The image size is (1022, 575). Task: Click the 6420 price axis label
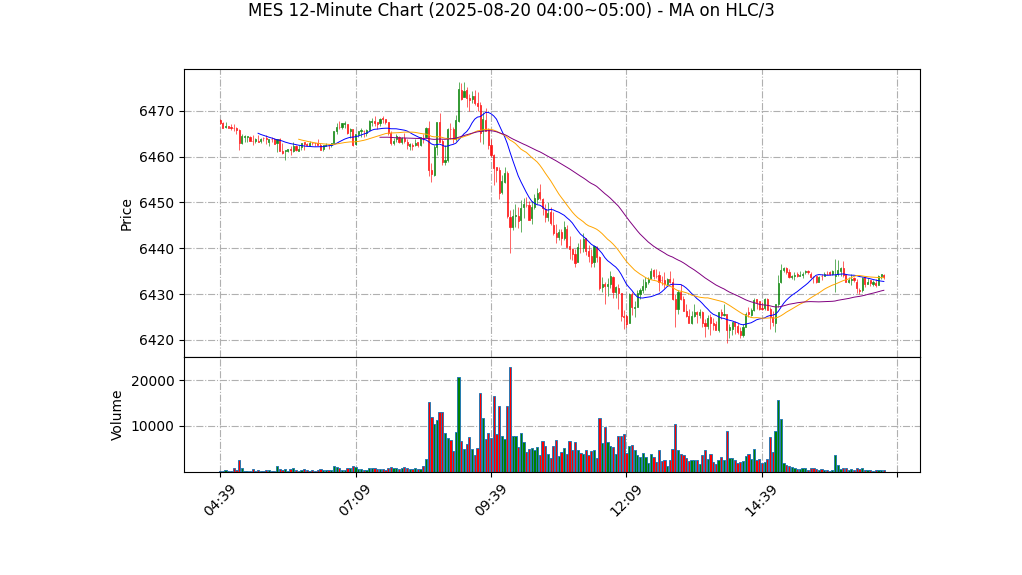pyautogui.click(x=156, y=340)
